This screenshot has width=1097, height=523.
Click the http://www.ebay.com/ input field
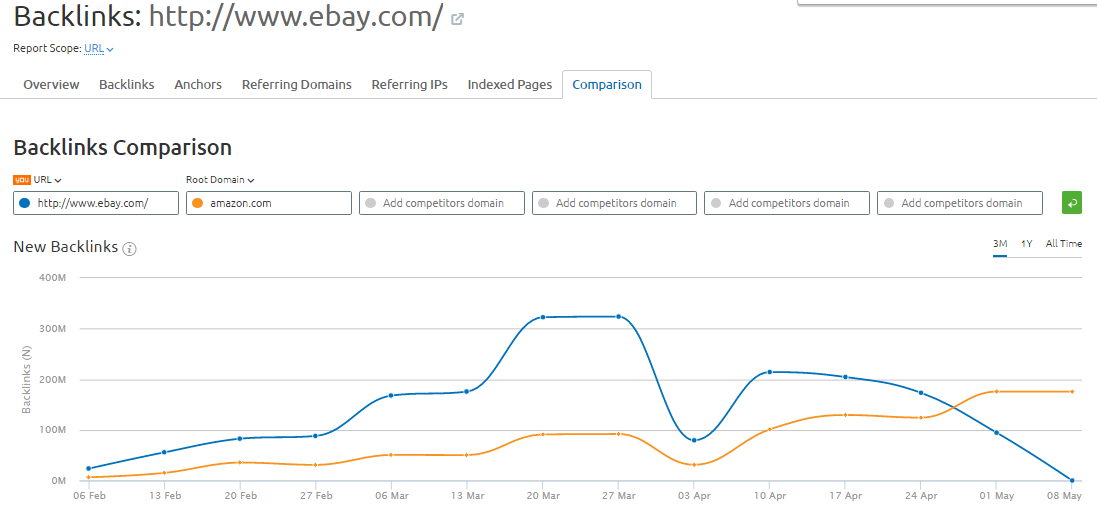point(96,203)
